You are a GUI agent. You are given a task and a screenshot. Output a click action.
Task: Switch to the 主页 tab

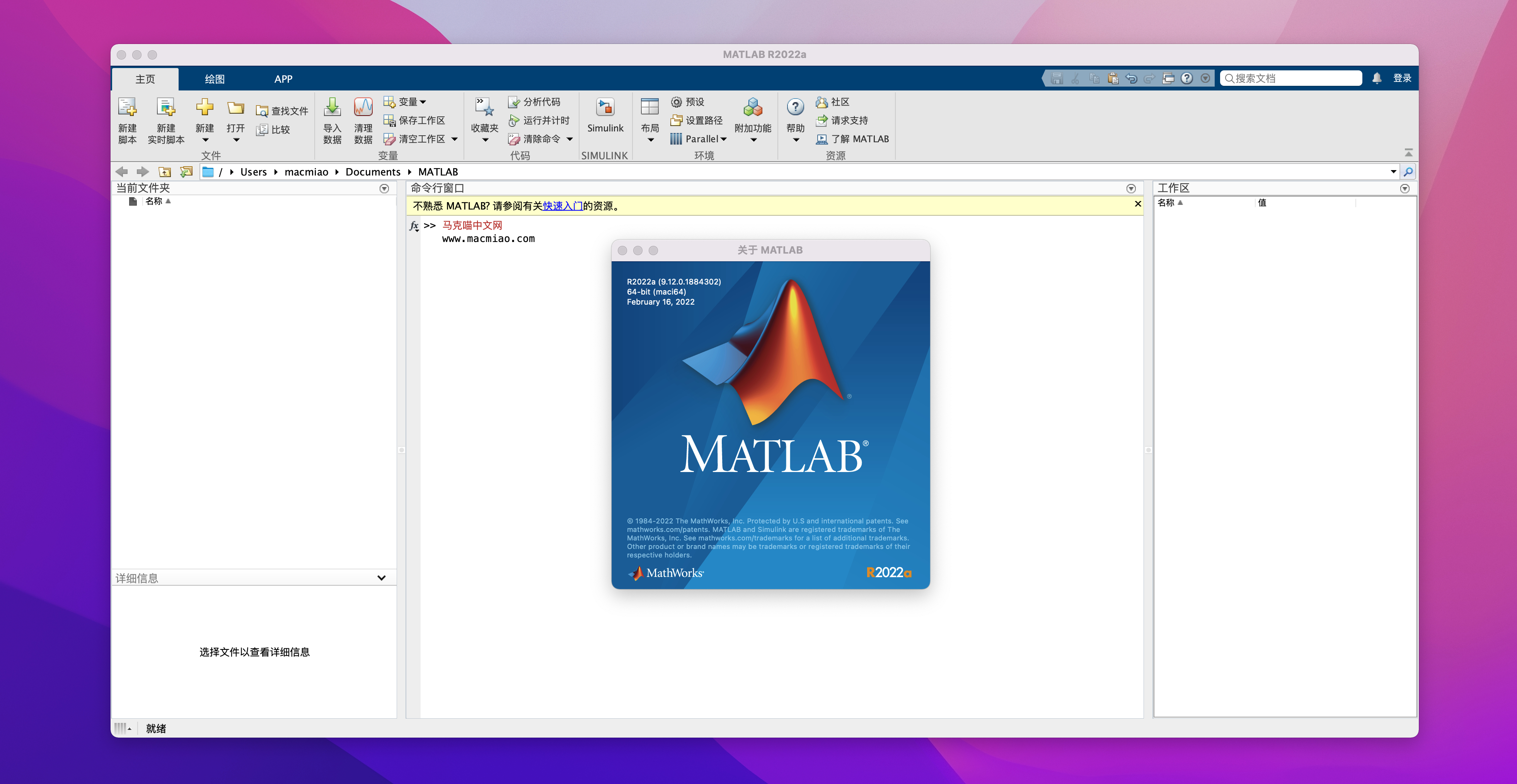pos(145,79)
